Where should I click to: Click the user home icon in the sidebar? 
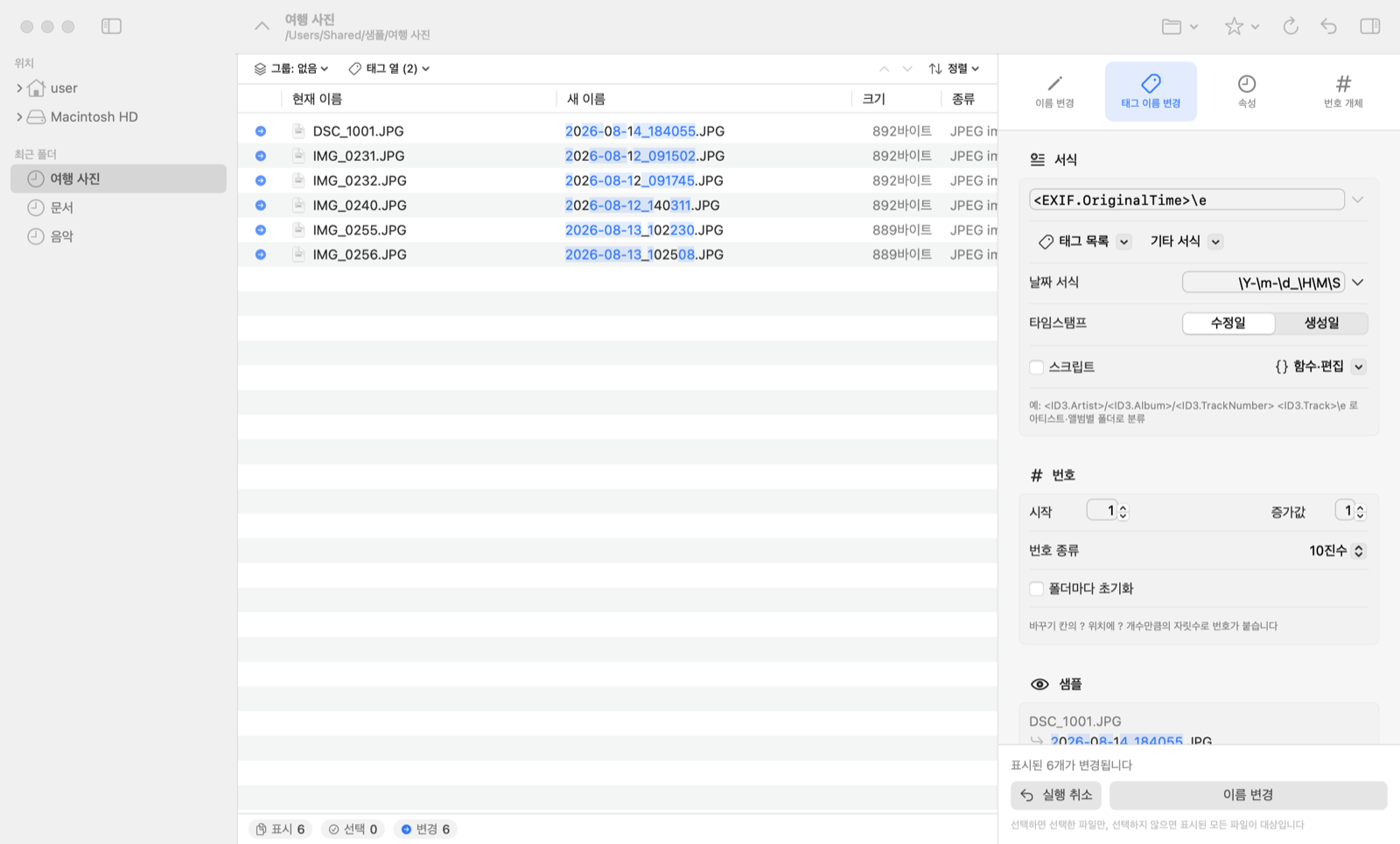[36, 88]
